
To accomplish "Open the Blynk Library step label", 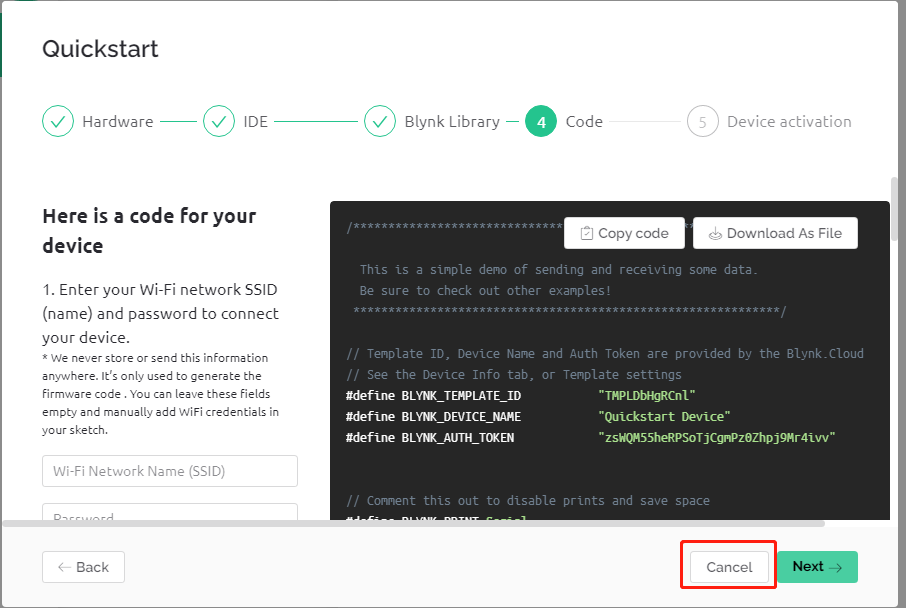I will [452, 121].
